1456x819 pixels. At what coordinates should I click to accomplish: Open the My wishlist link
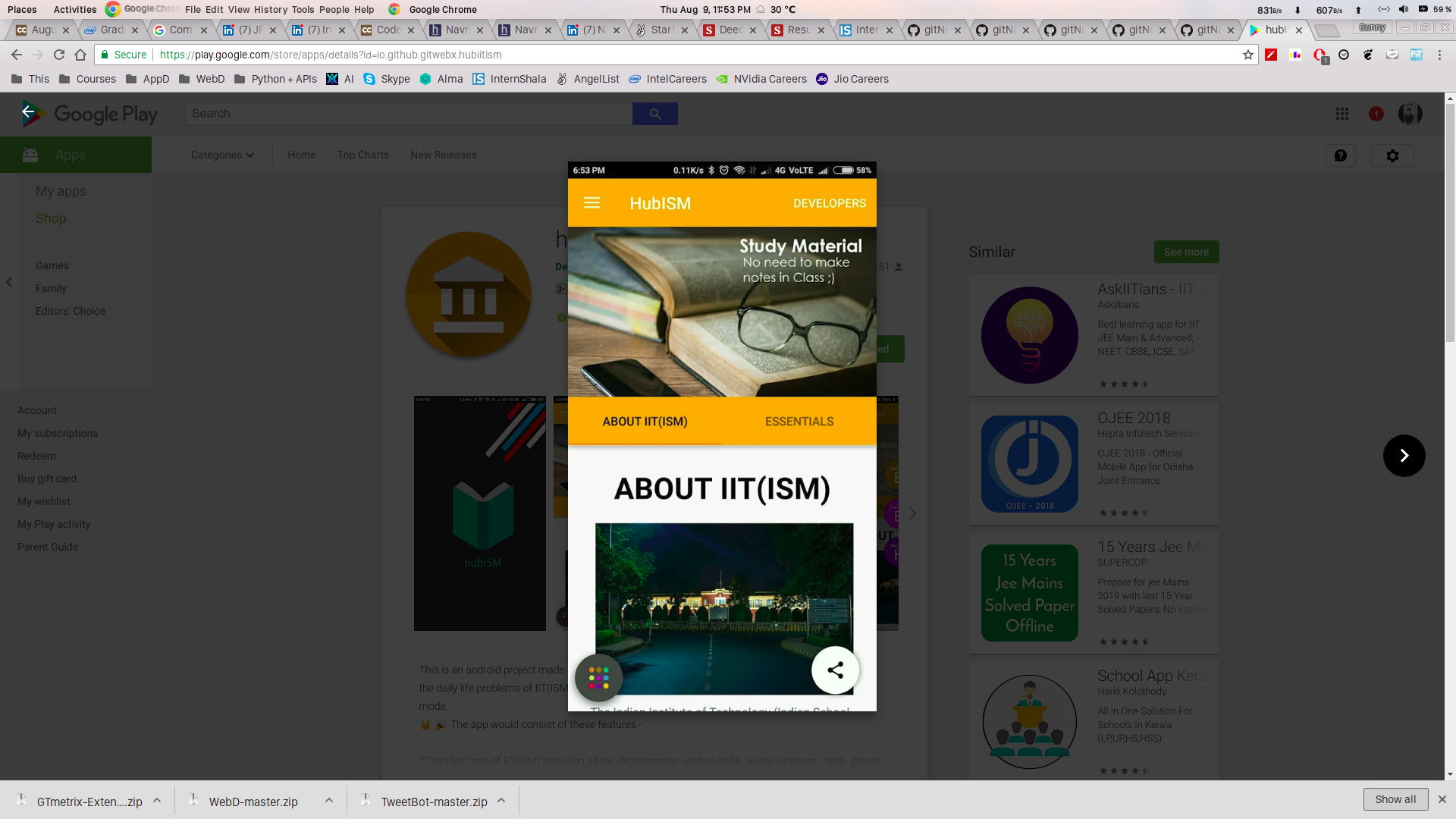(x=44, y=501)
